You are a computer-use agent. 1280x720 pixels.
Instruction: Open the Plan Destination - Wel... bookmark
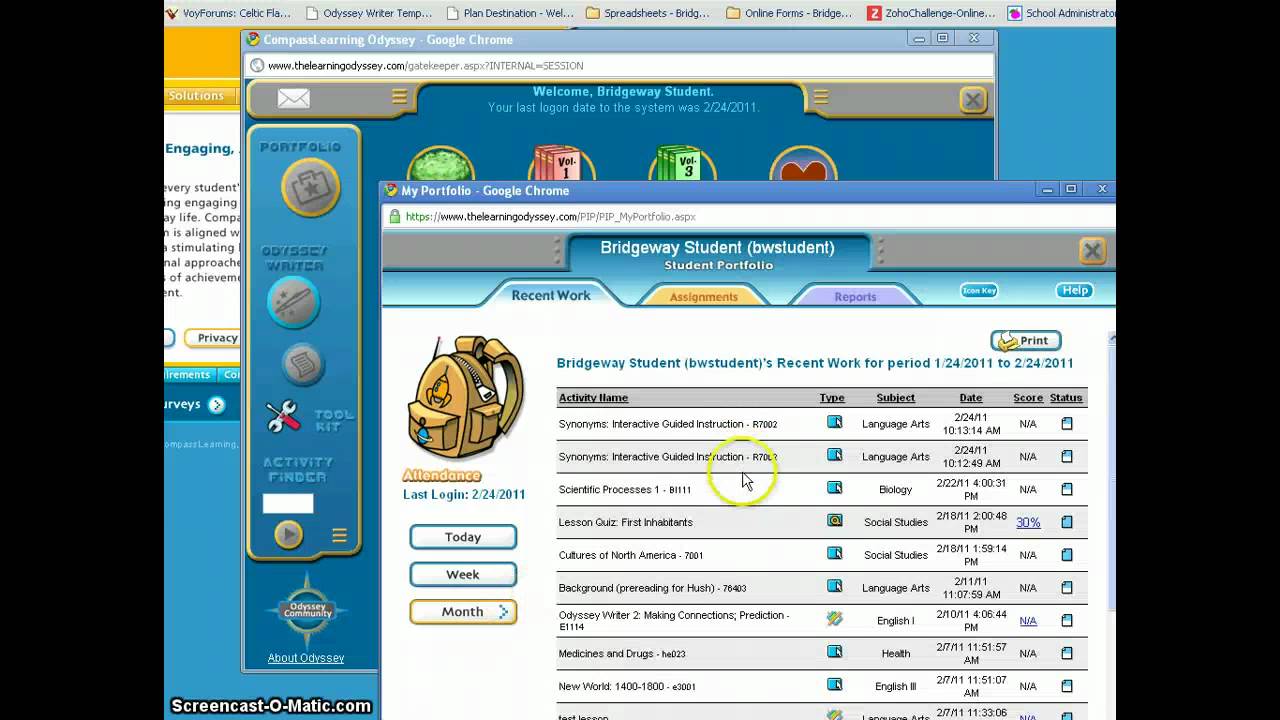[x=509, y=13]
